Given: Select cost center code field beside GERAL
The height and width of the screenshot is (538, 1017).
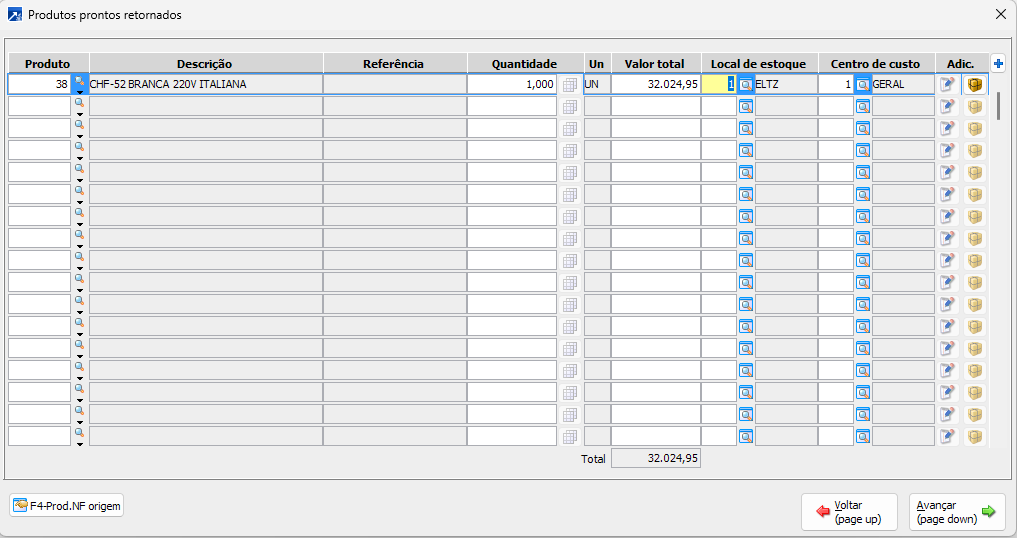Looking at the screenshot, I should pos(835,84).
